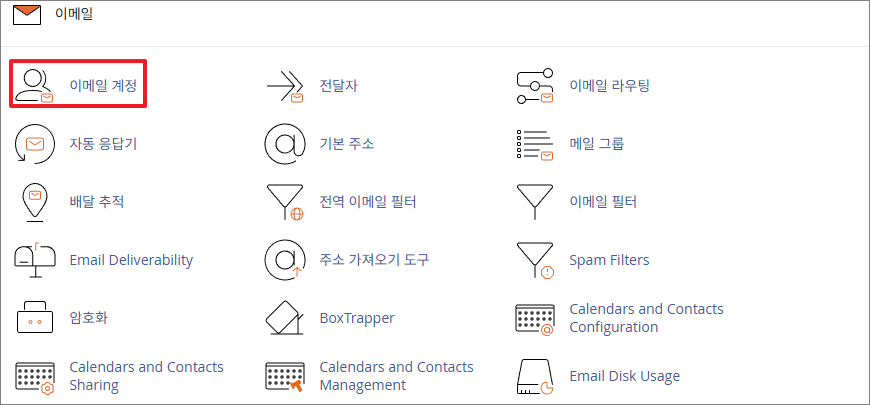This screenshot has width=870, height=405.
Task: Click the 이메일 라우팅 routing icon
Action: 534,86
